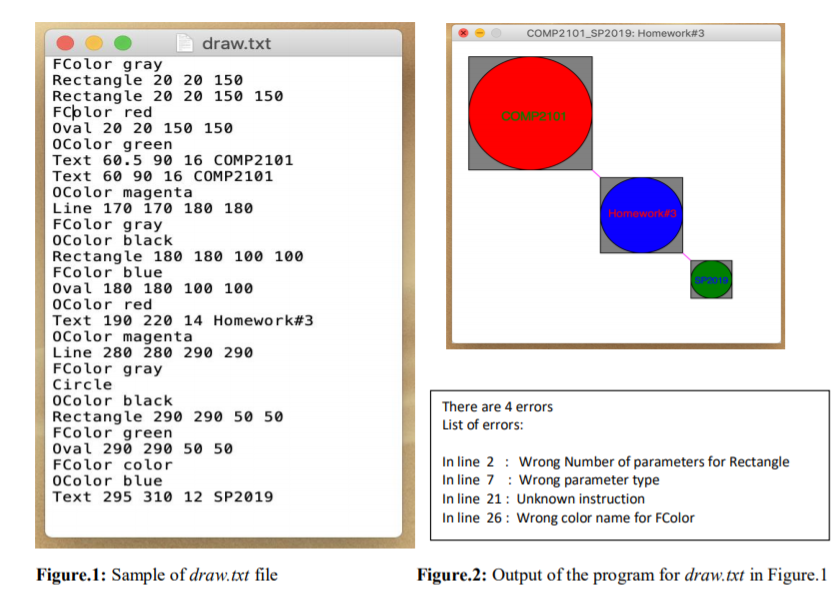833x594 pixels.
Task: Click error 'Unknown instruction' for line 21
Action: [x=581, y=499]
